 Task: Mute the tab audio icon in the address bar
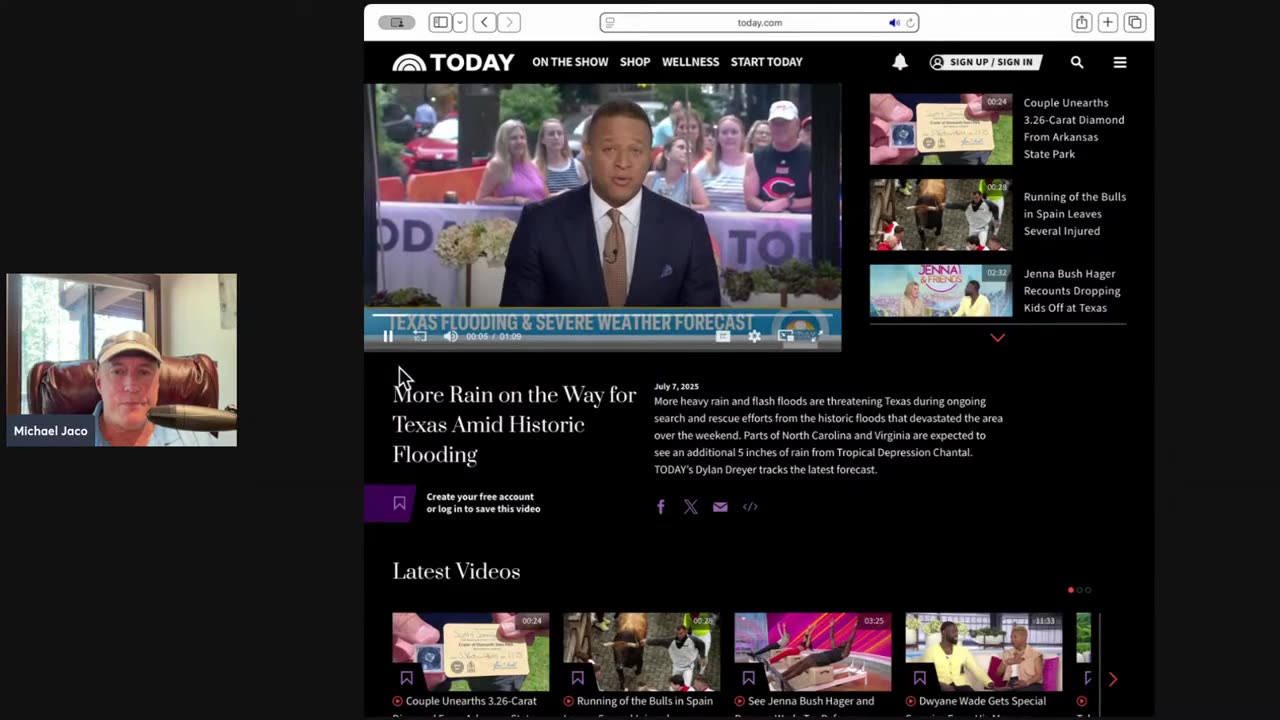pos(894,22)
